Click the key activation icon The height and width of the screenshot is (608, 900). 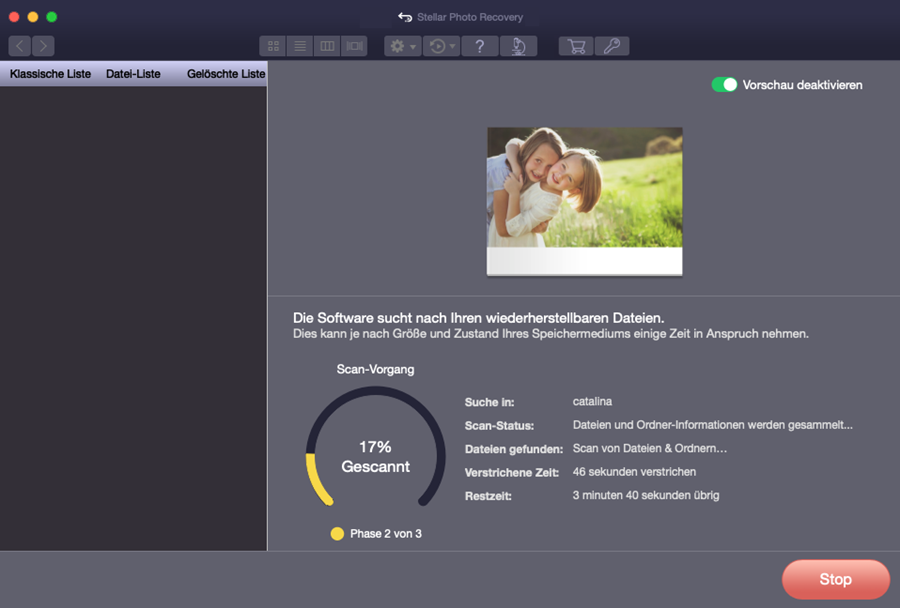click(x=611, y=46)
